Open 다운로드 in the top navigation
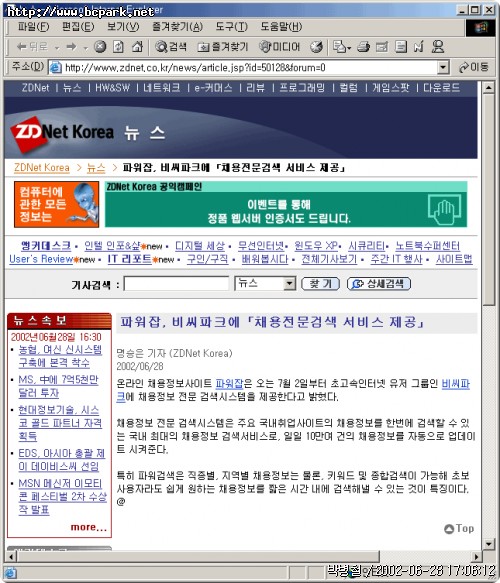The height and width of the screenshot is (583, 500). pyautogui.click(x=441, y=88)
